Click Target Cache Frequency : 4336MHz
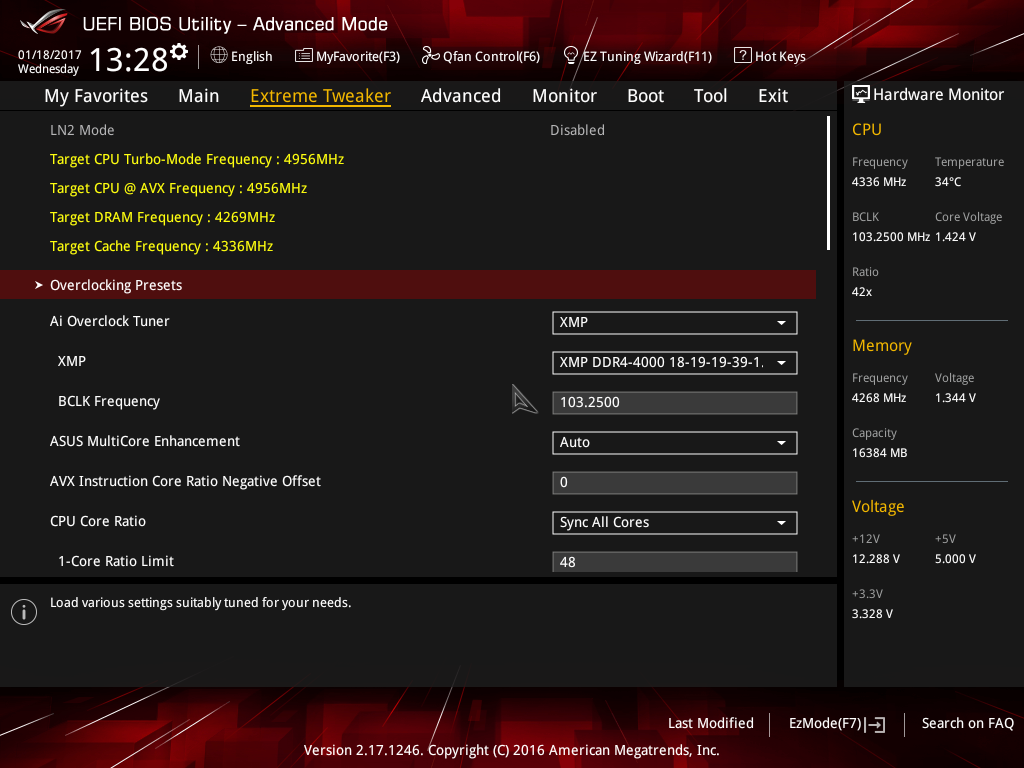Image resolution: width=1024 pixels, height=768 pixels. 161,246
